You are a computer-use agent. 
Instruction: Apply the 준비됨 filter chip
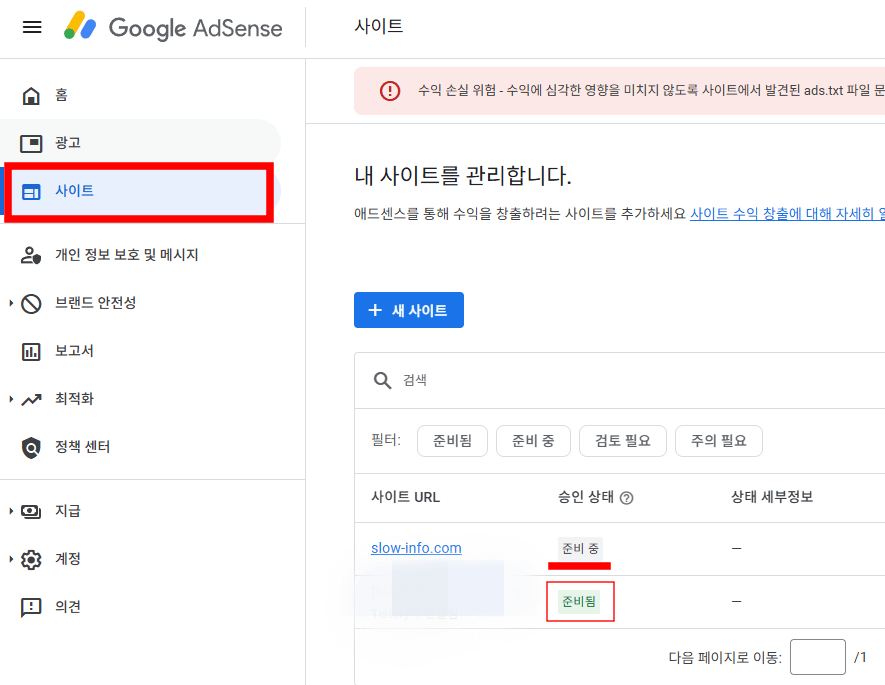tap(452, 441)
